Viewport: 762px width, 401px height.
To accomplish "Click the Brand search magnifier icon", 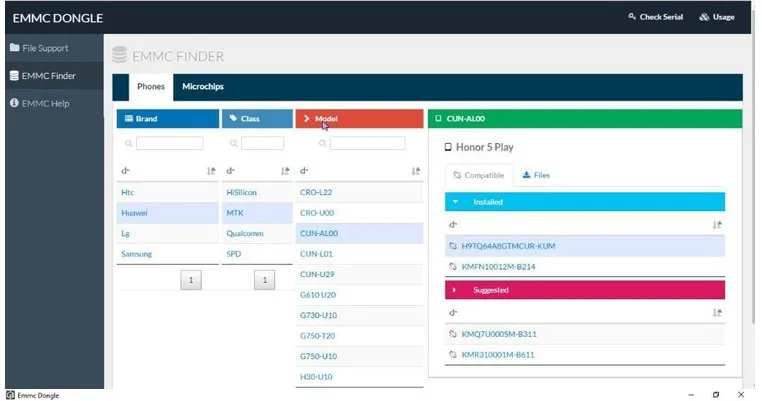I will tap(128, 143).
